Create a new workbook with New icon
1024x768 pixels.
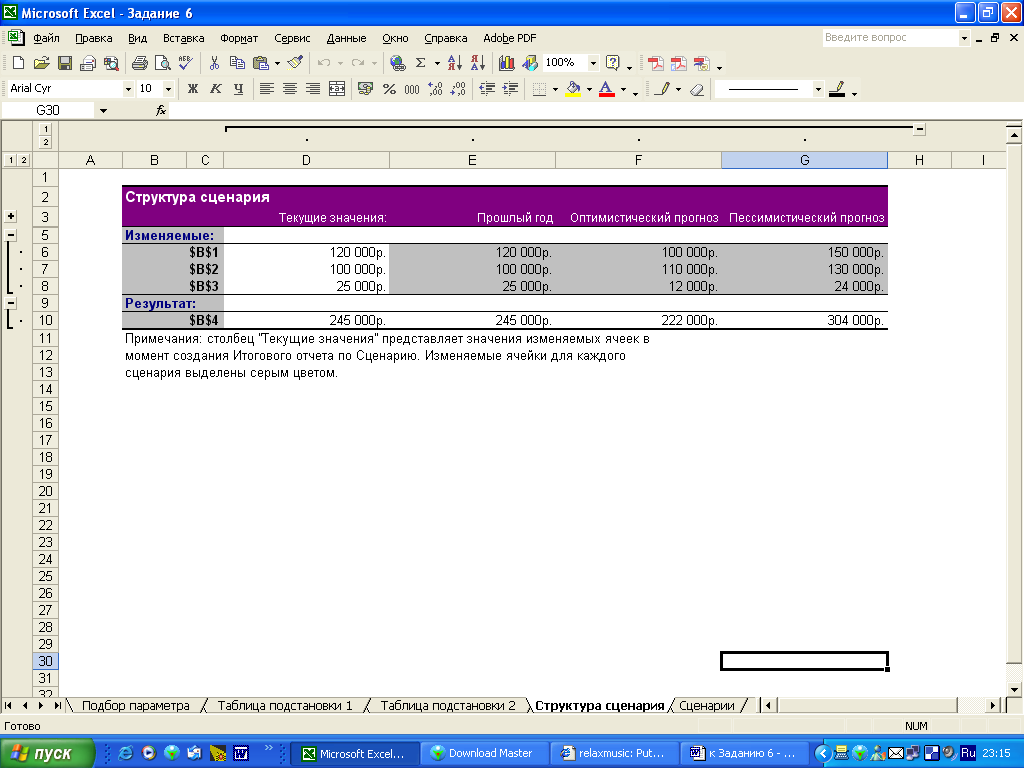click(18, 63)
